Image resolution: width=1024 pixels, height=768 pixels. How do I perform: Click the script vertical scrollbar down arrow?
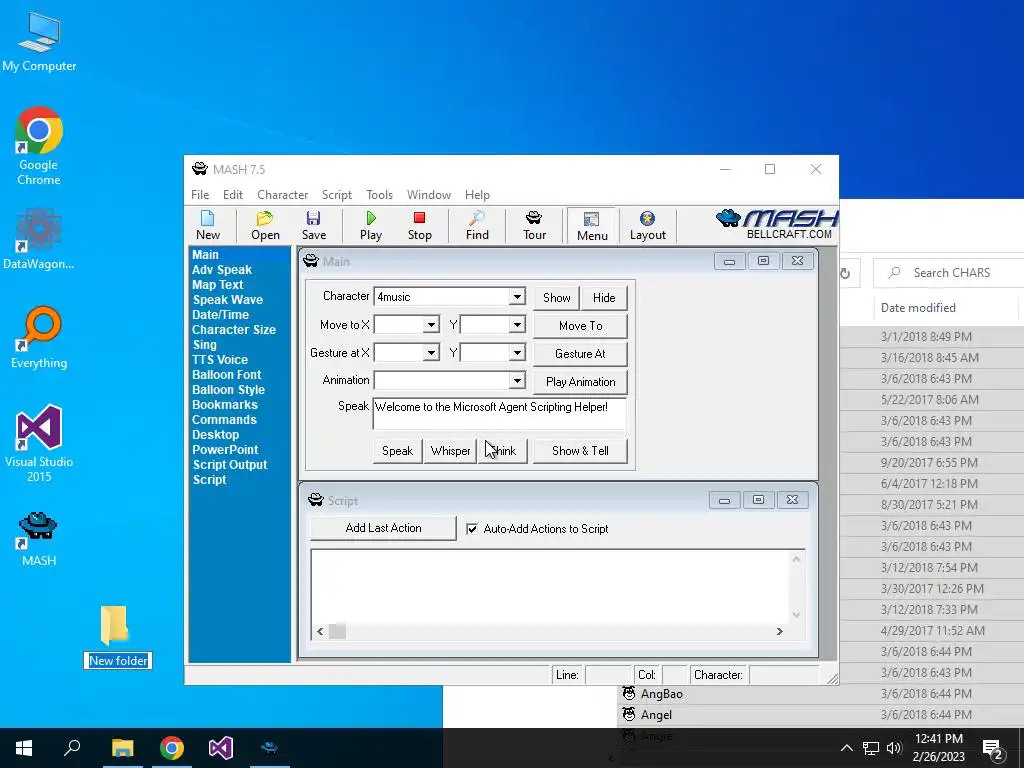click(796, 615)
